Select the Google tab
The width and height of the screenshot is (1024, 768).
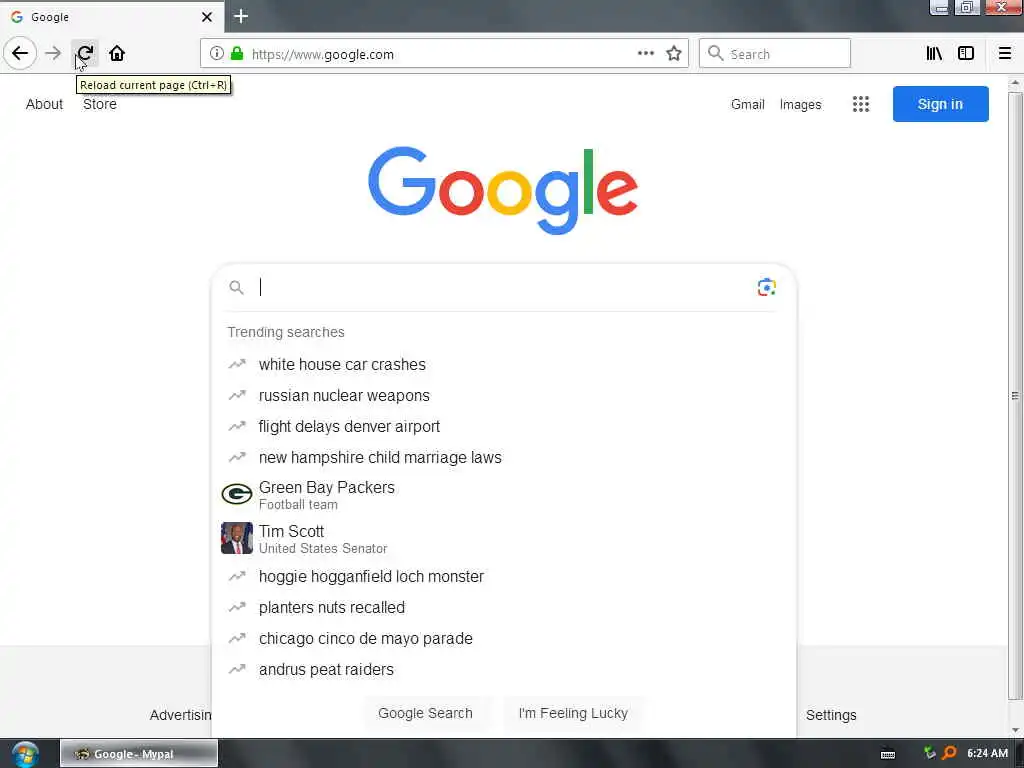pyautogui.click(x=112, y=17)
